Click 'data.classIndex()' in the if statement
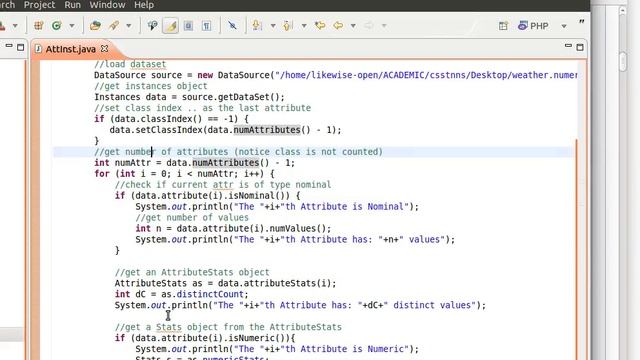 pos(159,119)
